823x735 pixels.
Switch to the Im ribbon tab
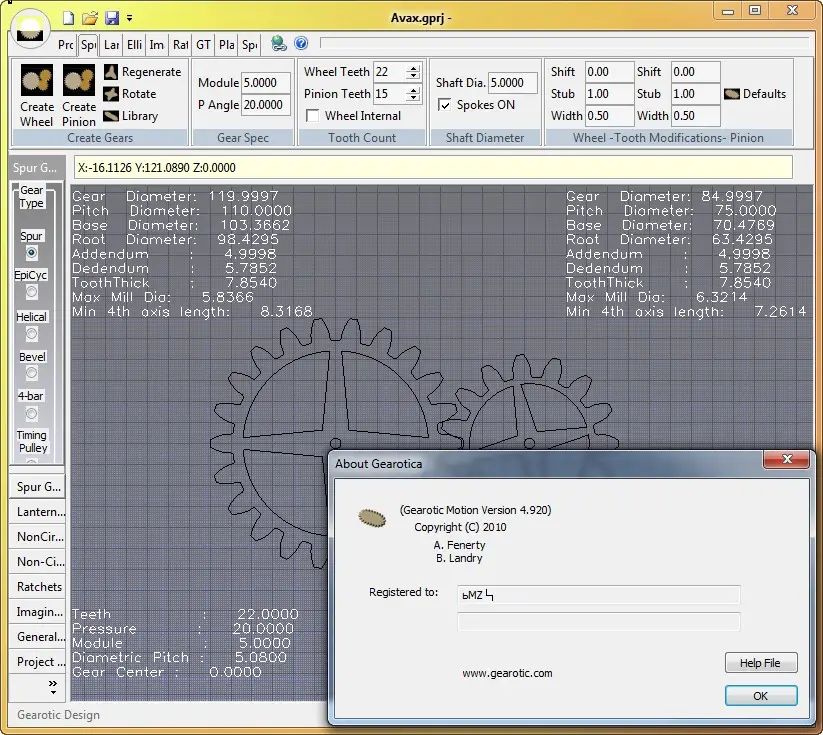156,45
